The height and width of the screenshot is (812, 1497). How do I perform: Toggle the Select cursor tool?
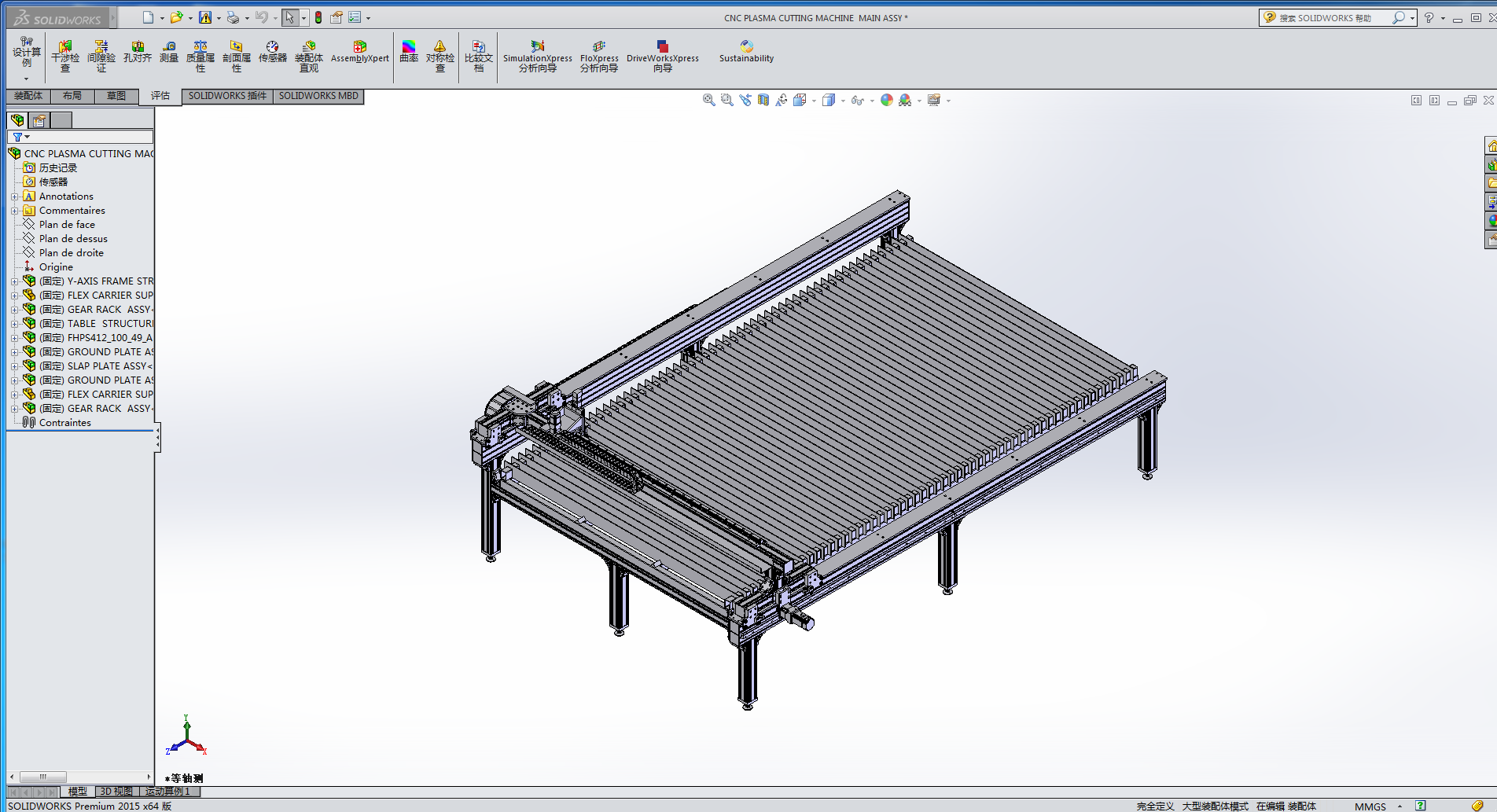pos(289,17)
